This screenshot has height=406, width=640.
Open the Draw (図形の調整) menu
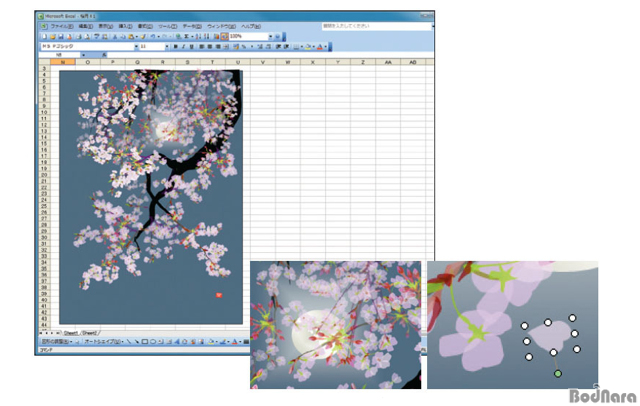[x=57, y=342]
